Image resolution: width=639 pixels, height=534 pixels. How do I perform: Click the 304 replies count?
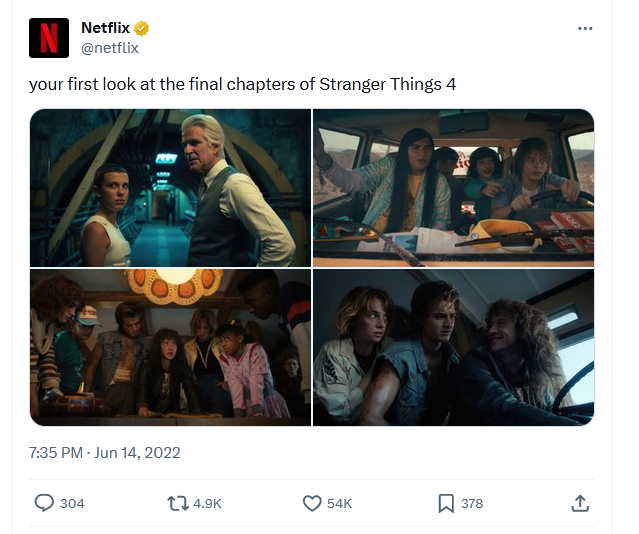(72, 503)
